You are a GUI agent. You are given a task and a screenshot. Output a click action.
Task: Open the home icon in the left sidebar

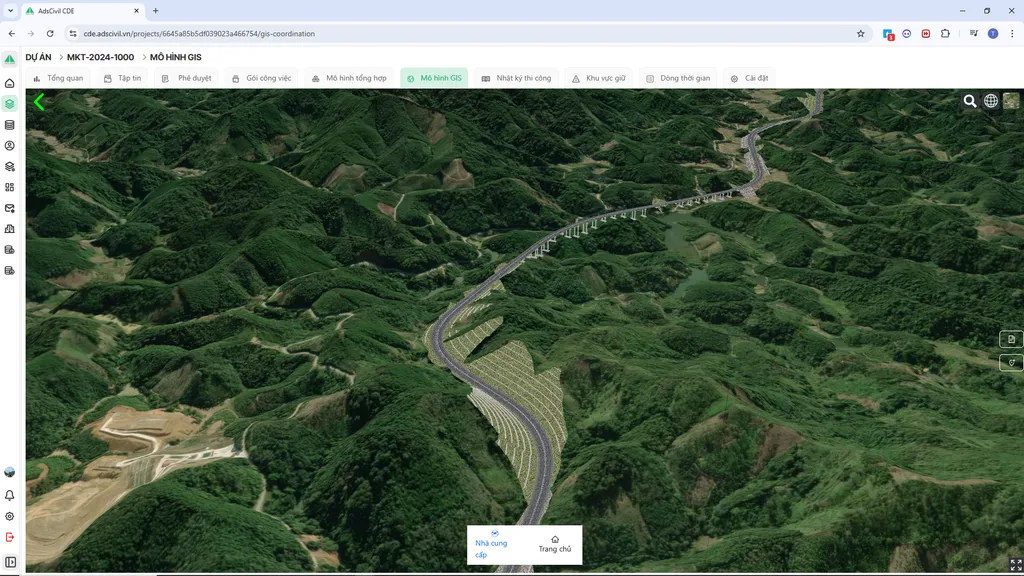click(x=10, y=83)
